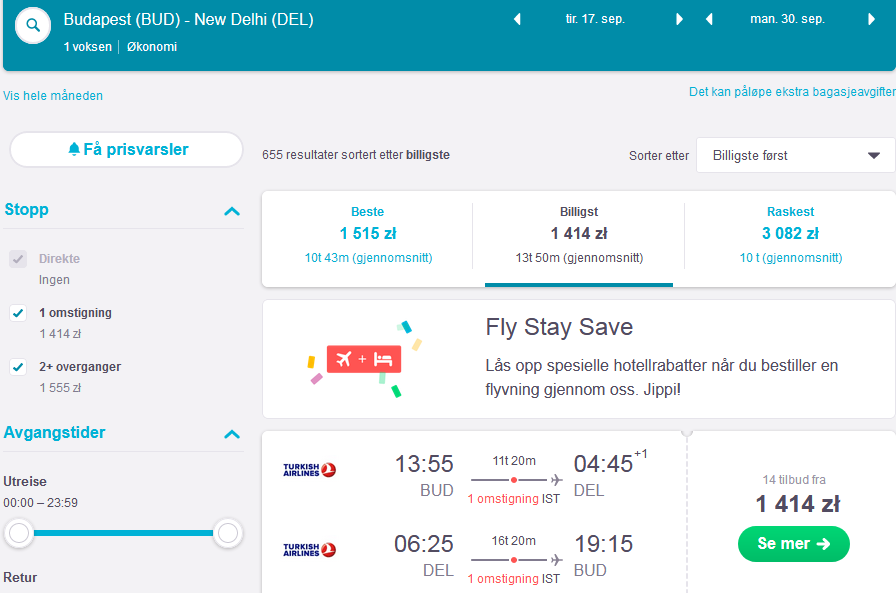
Task: Click the Stopp section heading
Action: tap(26, 210)
